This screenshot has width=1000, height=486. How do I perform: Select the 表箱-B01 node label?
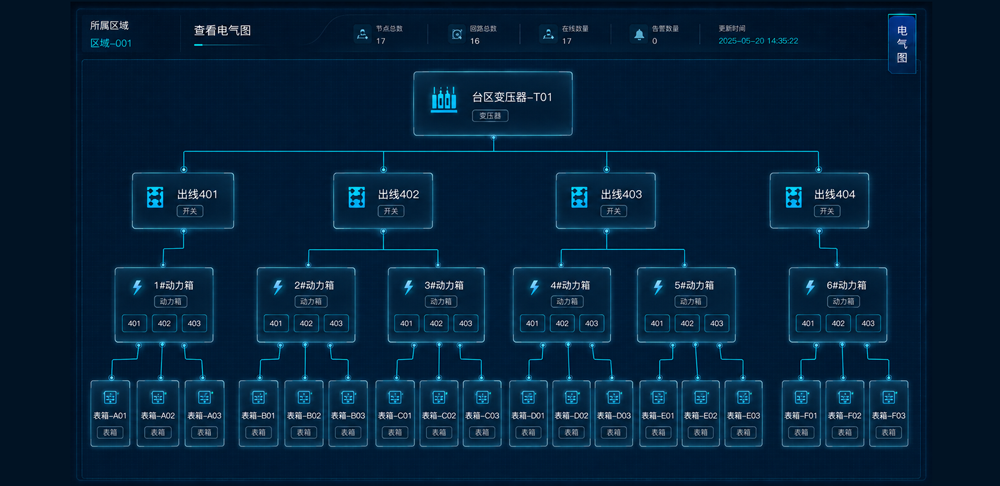pyautogui.click(x=258, y=416)
